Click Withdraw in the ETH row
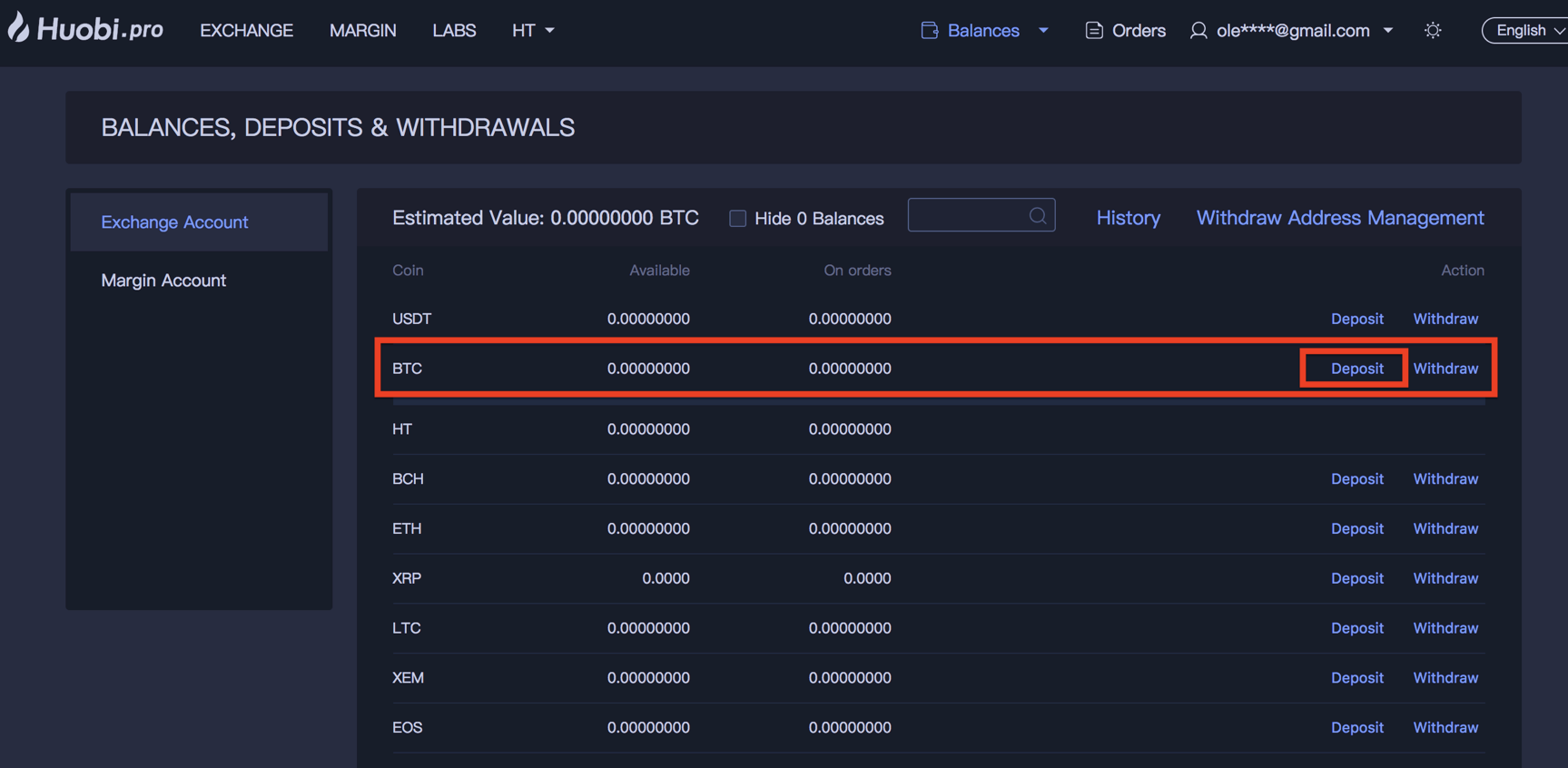The height and width of the screenshot is (768, 1568). click(1445, 528)
